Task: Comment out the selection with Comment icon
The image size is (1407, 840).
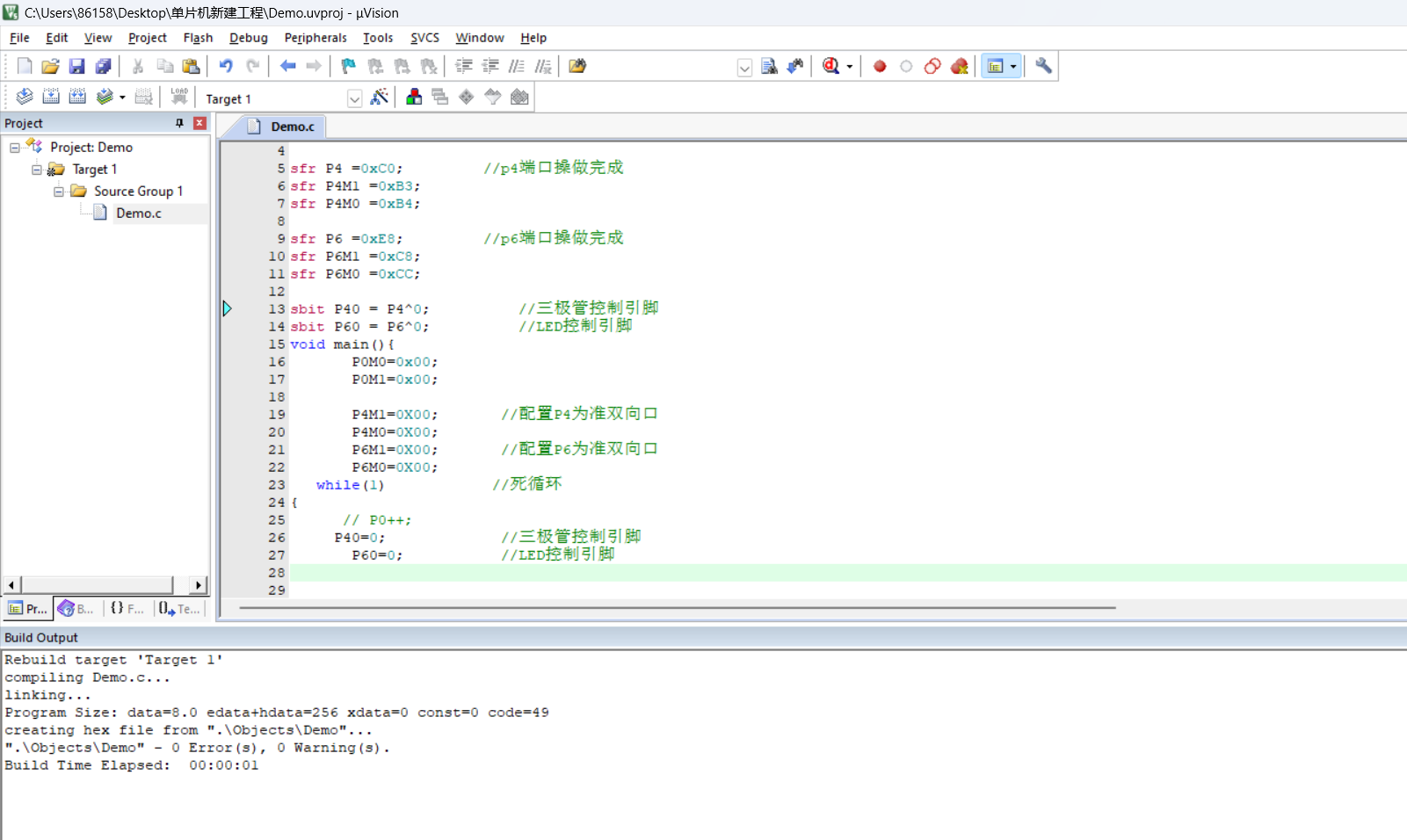Action: point(517,66)
